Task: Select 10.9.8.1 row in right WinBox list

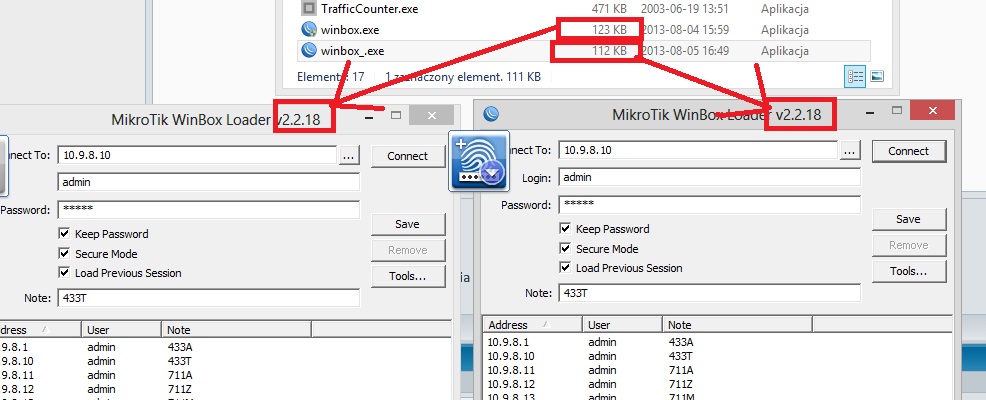Action: coord(717,342)
